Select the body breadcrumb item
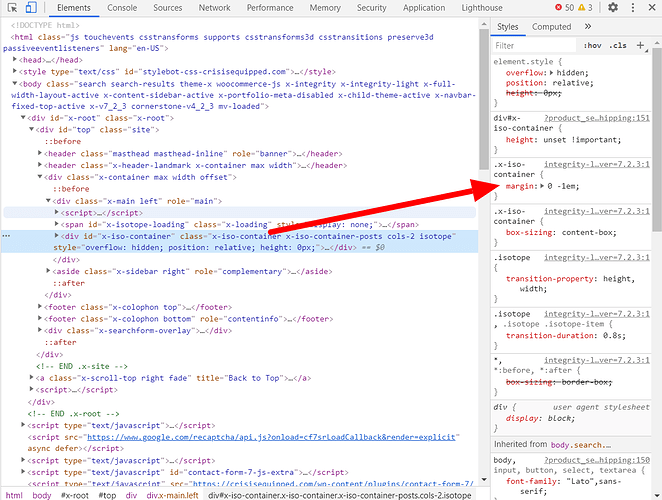 coord(41,495)
